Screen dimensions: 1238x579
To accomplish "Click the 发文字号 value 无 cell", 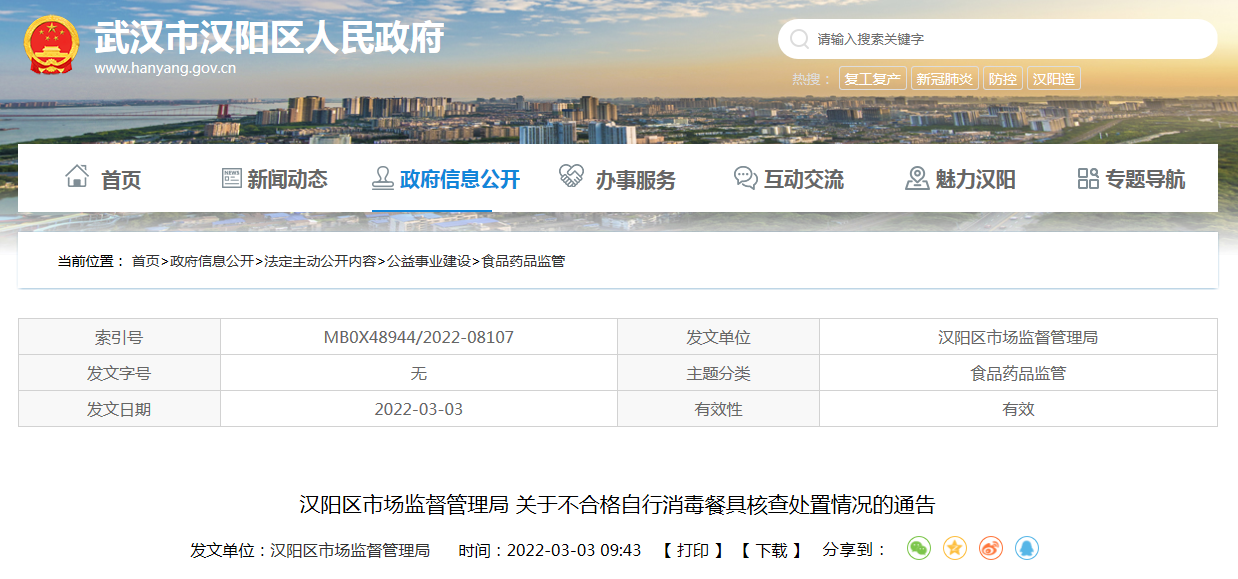I will tap(419, 373).
